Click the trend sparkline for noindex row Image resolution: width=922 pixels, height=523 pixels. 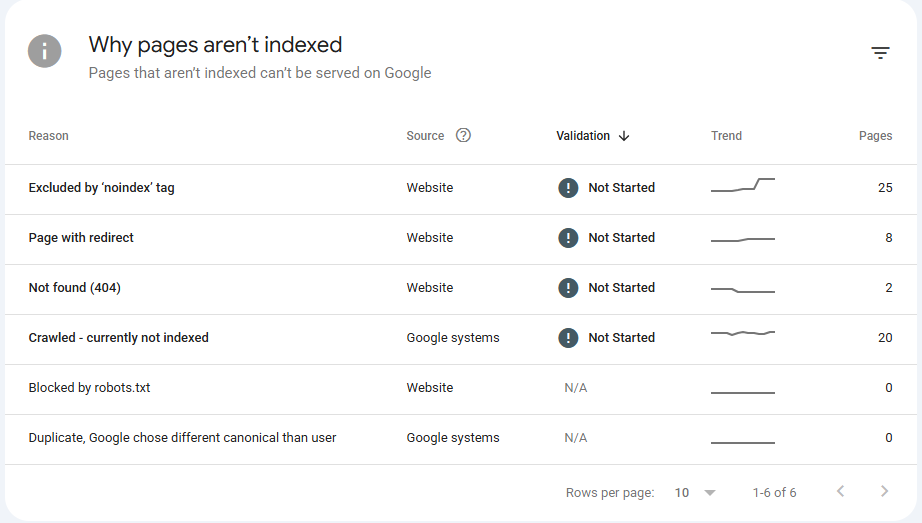(743, 185)
